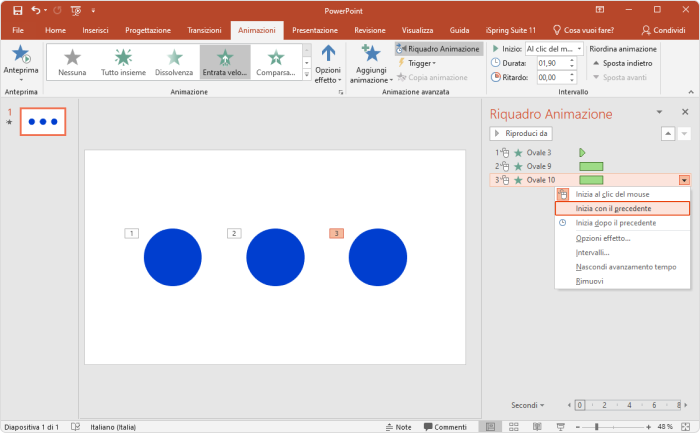Click the Save icon in the title bar
This screenshot has width=700, height=433.
point(17,10)
